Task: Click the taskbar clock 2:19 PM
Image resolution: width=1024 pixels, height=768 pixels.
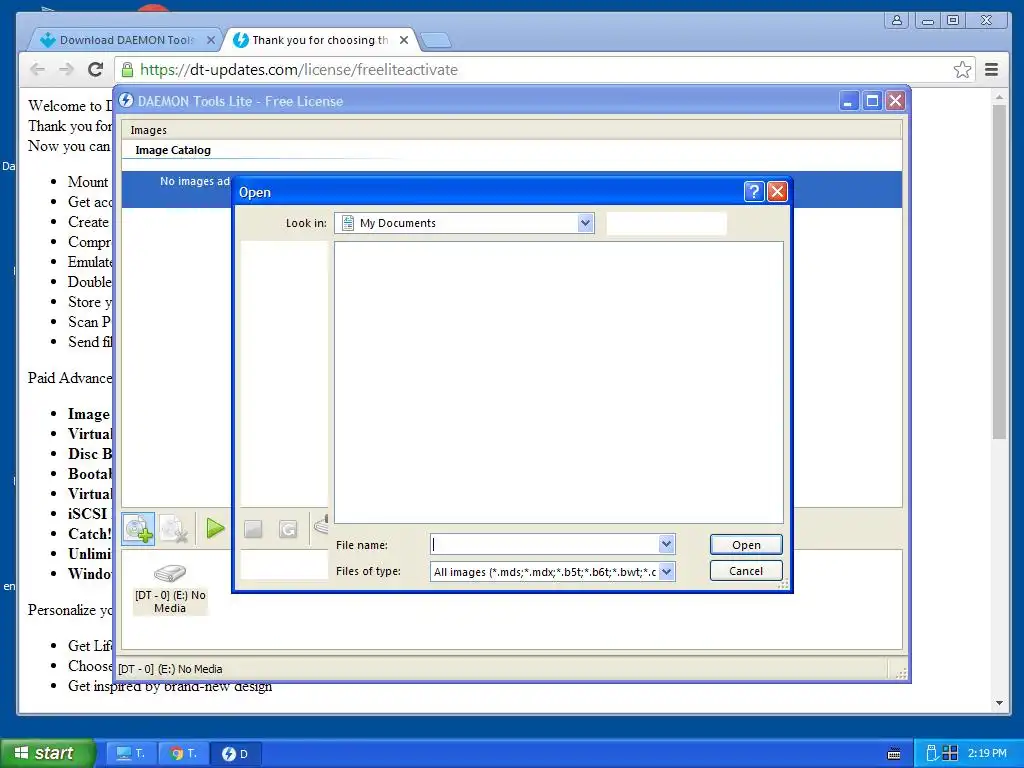Action: pyautogui.click(x=987, y=753)
